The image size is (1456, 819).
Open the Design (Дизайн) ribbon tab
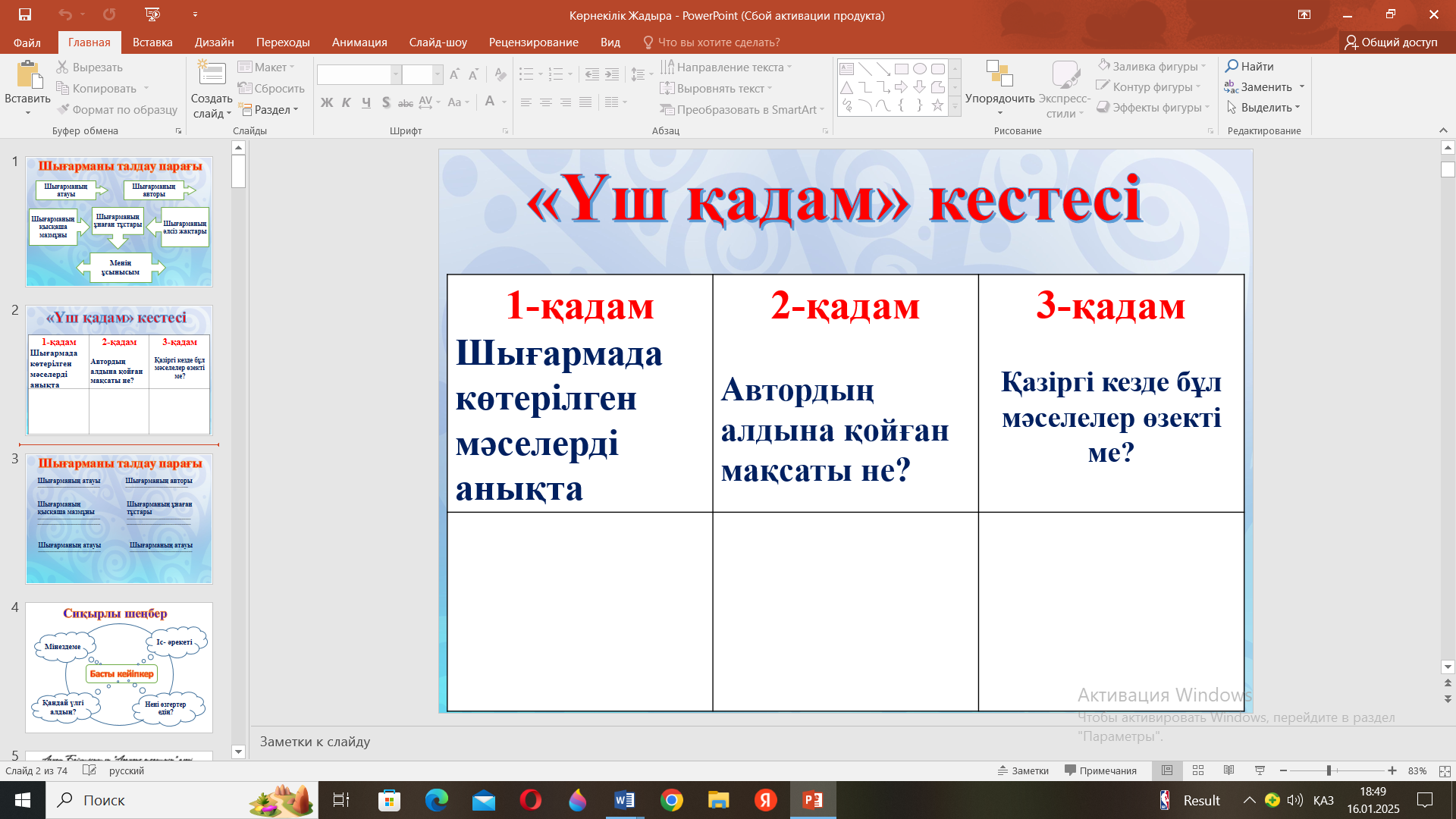[214, 42]
